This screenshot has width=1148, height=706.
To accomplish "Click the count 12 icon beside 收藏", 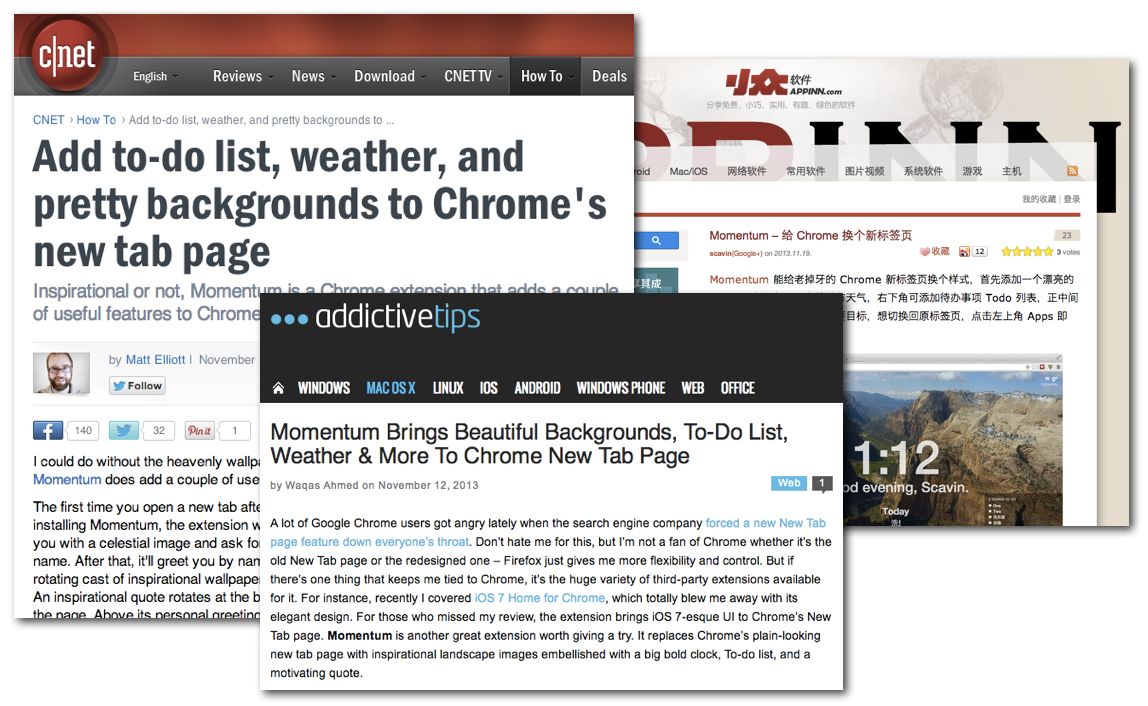I will point(973,252).
